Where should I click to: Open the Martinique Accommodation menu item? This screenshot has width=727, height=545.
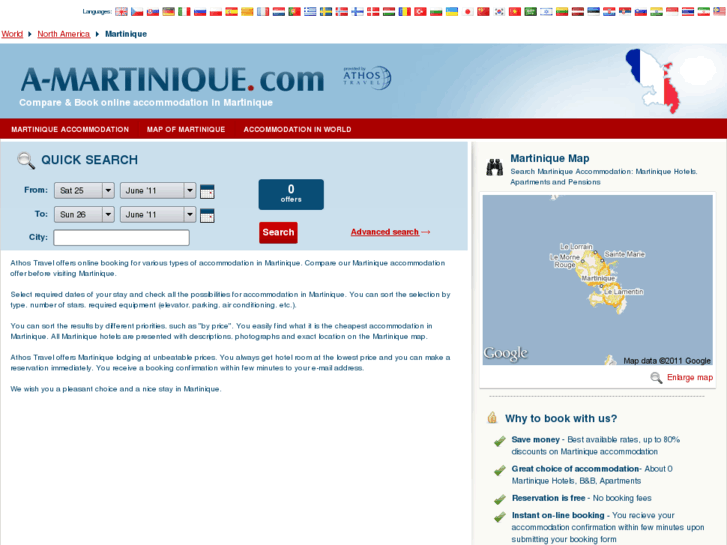[70, 129]
